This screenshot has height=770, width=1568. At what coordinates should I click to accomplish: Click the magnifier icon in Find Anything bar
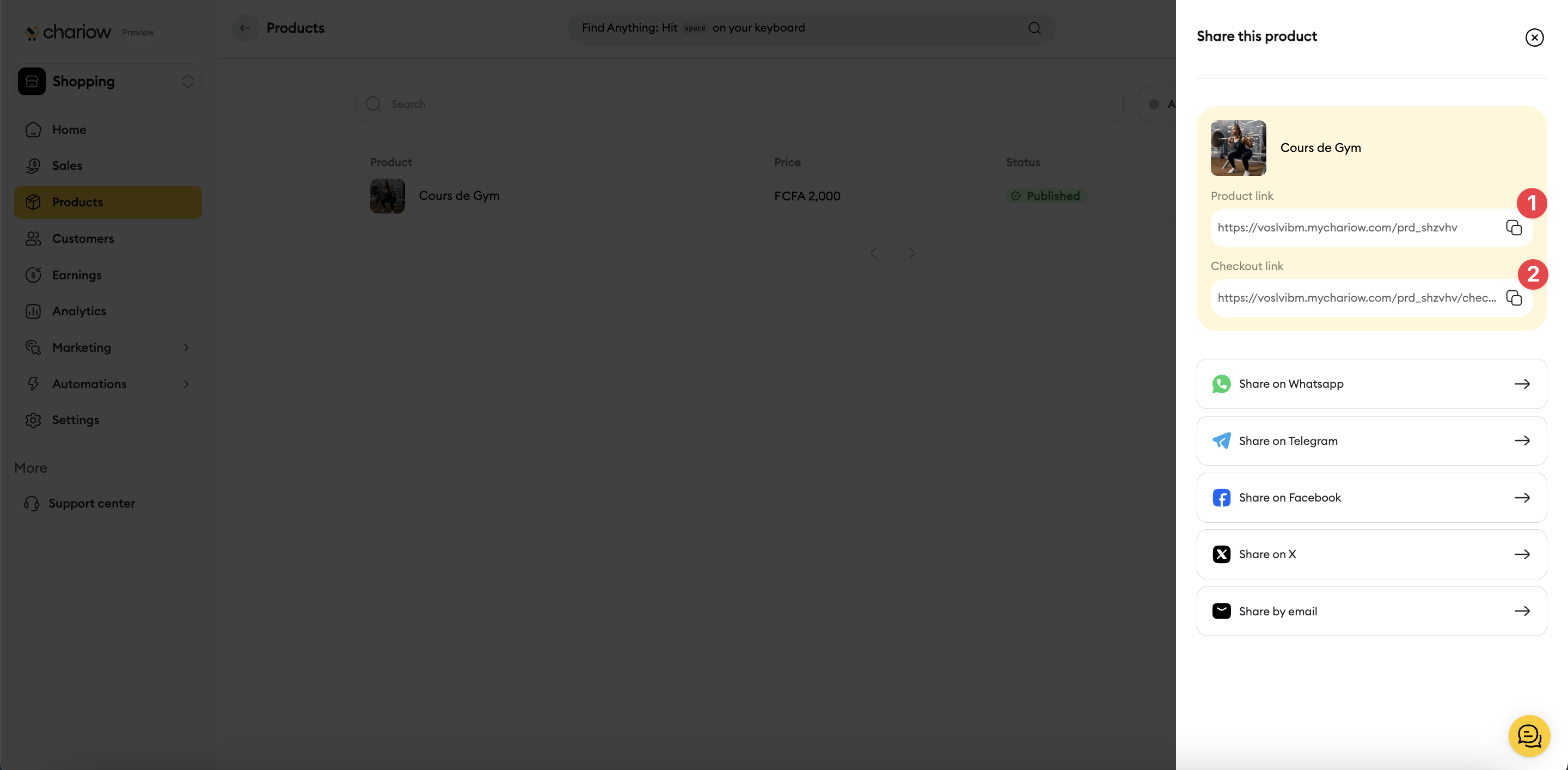(1034, 28)
